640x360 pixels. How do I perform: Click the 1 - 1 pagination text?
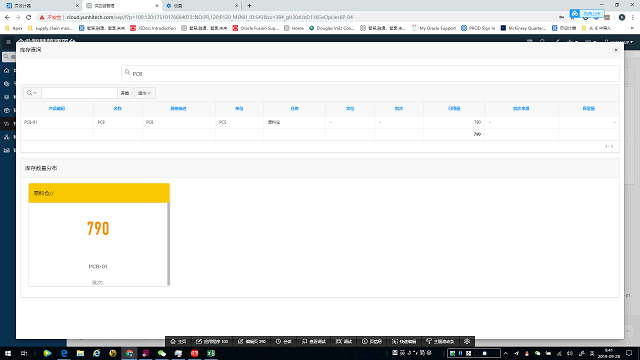point(609,146)
